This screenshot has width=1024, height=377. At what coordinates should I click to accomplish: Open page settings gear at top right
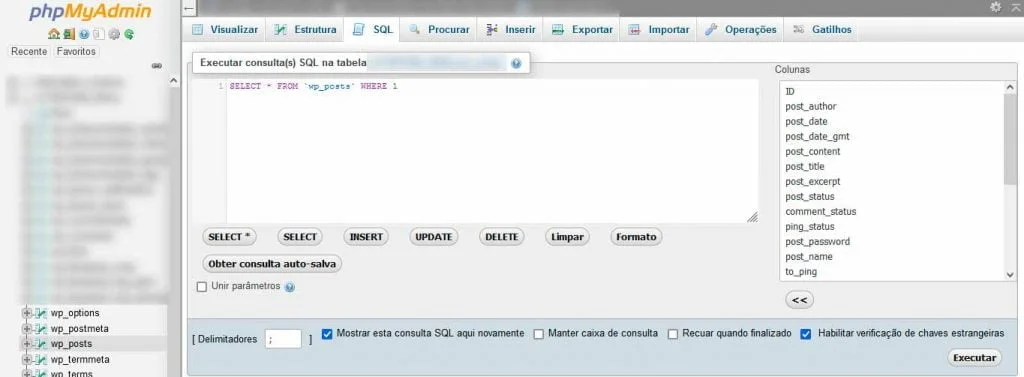click(995, 7)
